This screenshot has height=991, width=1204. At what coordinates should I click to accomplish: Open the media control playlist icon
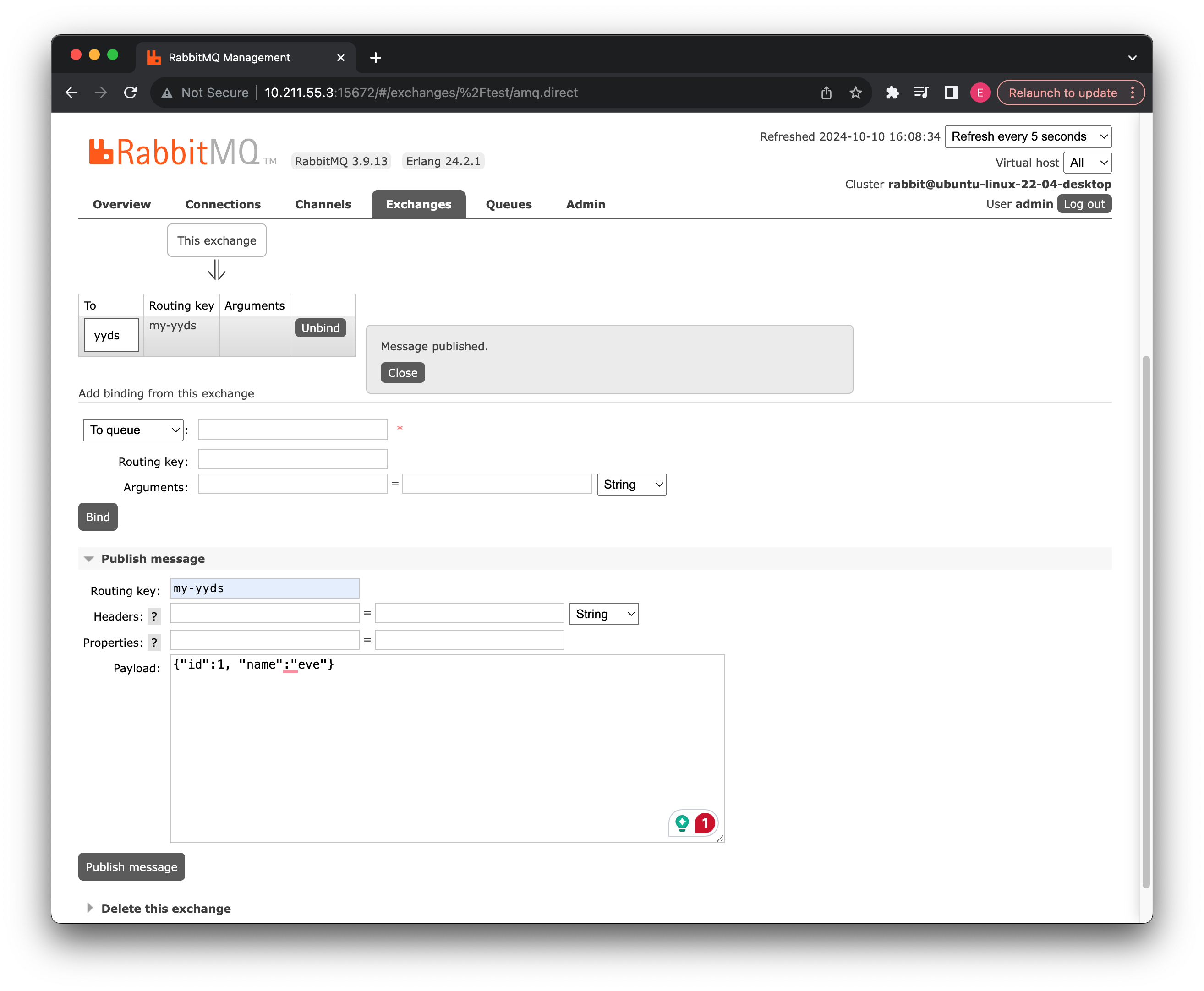pyautogui.click(x=921, y=93)
